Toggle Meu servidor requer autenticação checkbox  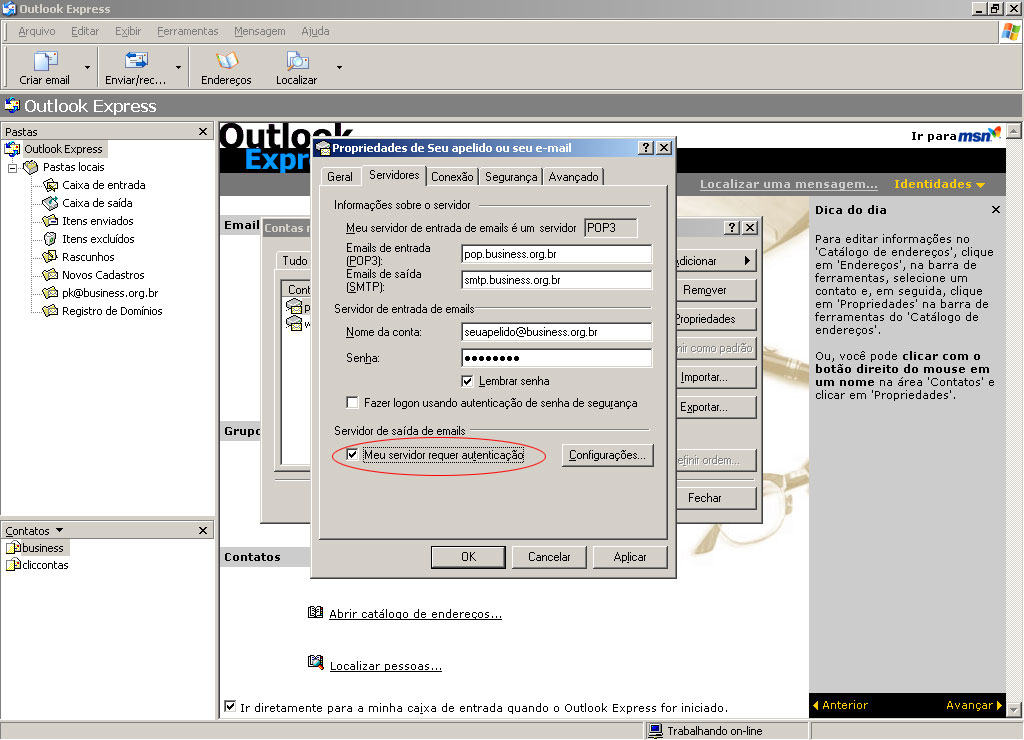point(352,454)
